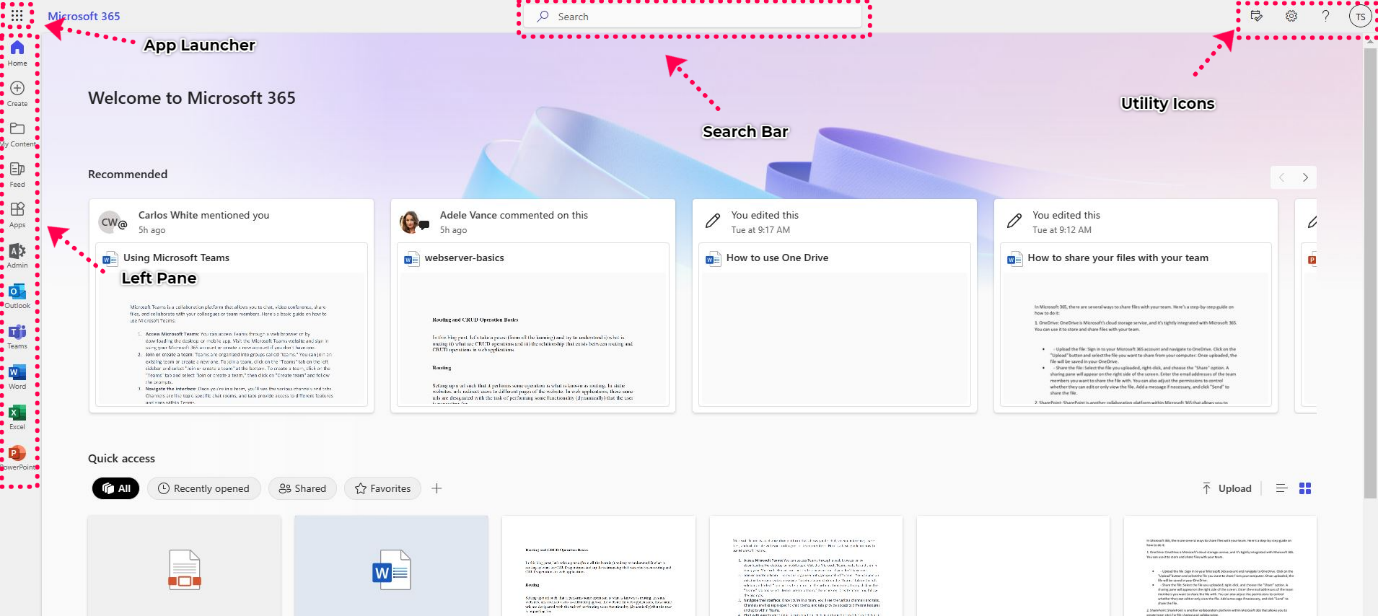The image size is (1378, 616).
Task: Select the Shared filter
Action: pyautogui.click(x=302, y=488)
